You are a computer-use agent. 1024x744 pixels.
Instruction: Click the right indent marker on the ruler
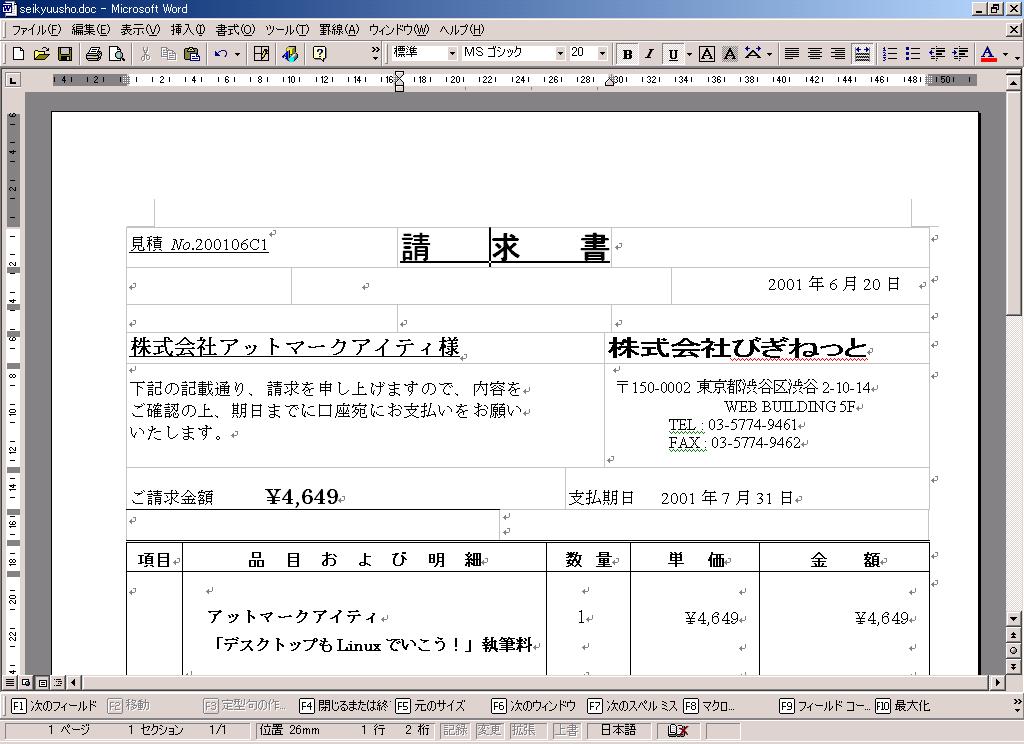point(609,82)
